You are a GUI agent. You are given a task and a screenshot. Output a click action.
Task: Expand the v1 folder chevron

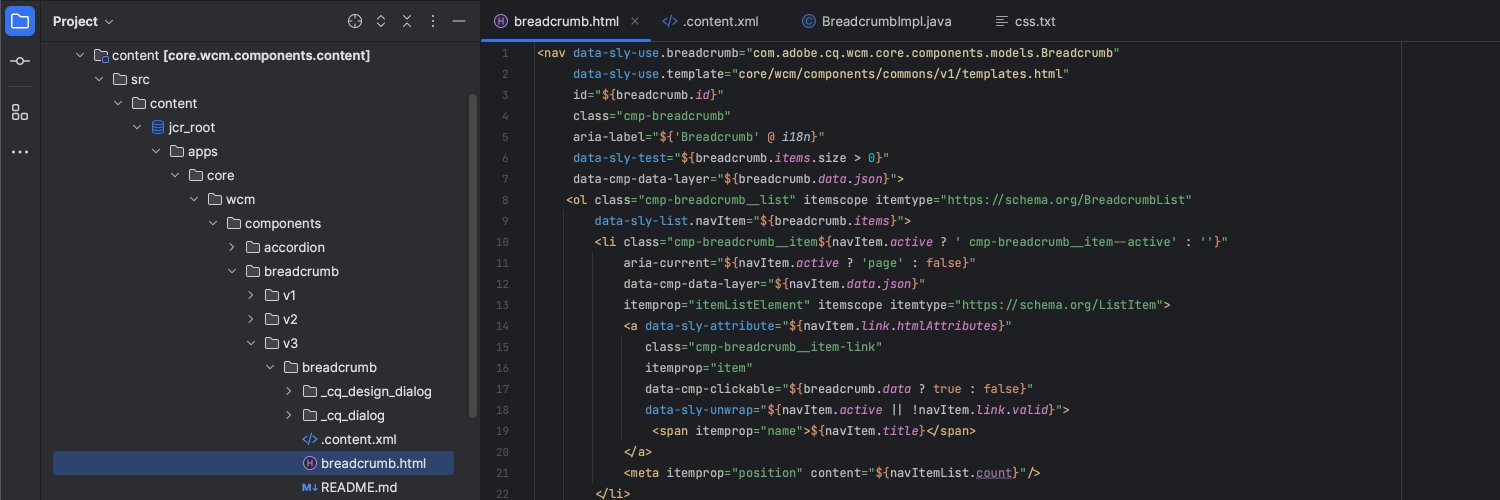coord(251,295)
